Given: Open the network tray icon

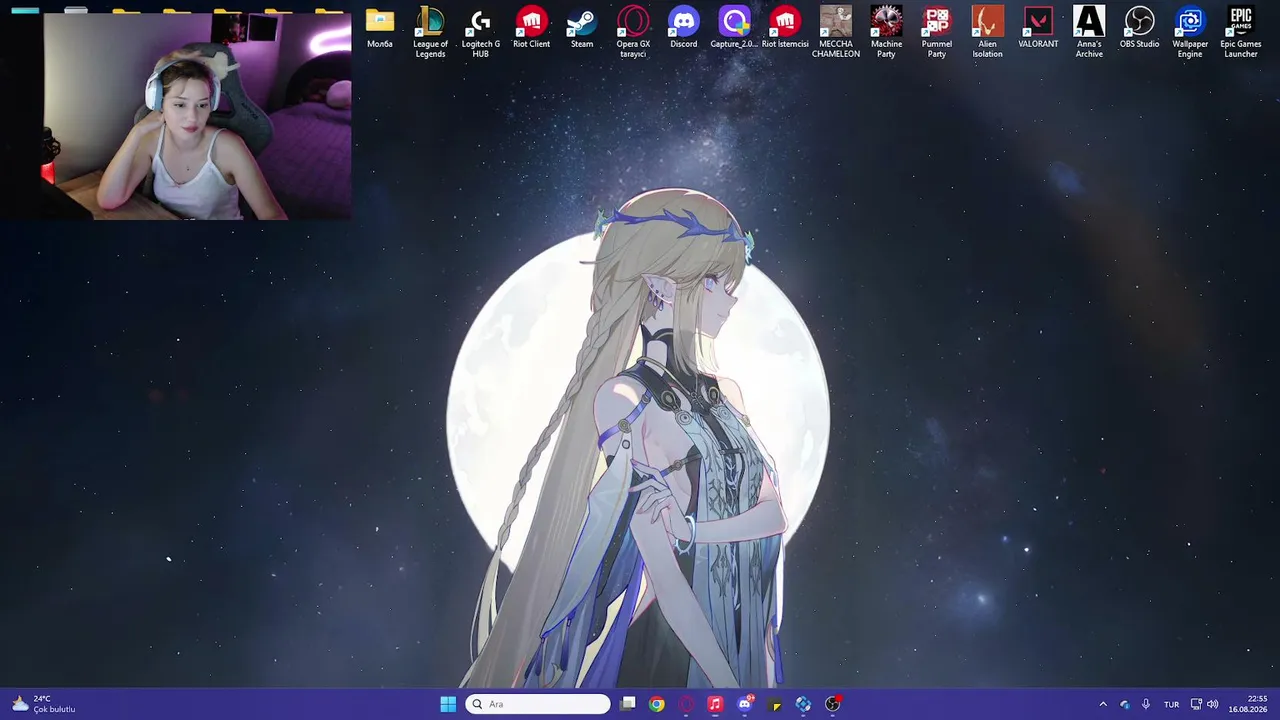Looking at the screenshot, I should (1196, 704).
